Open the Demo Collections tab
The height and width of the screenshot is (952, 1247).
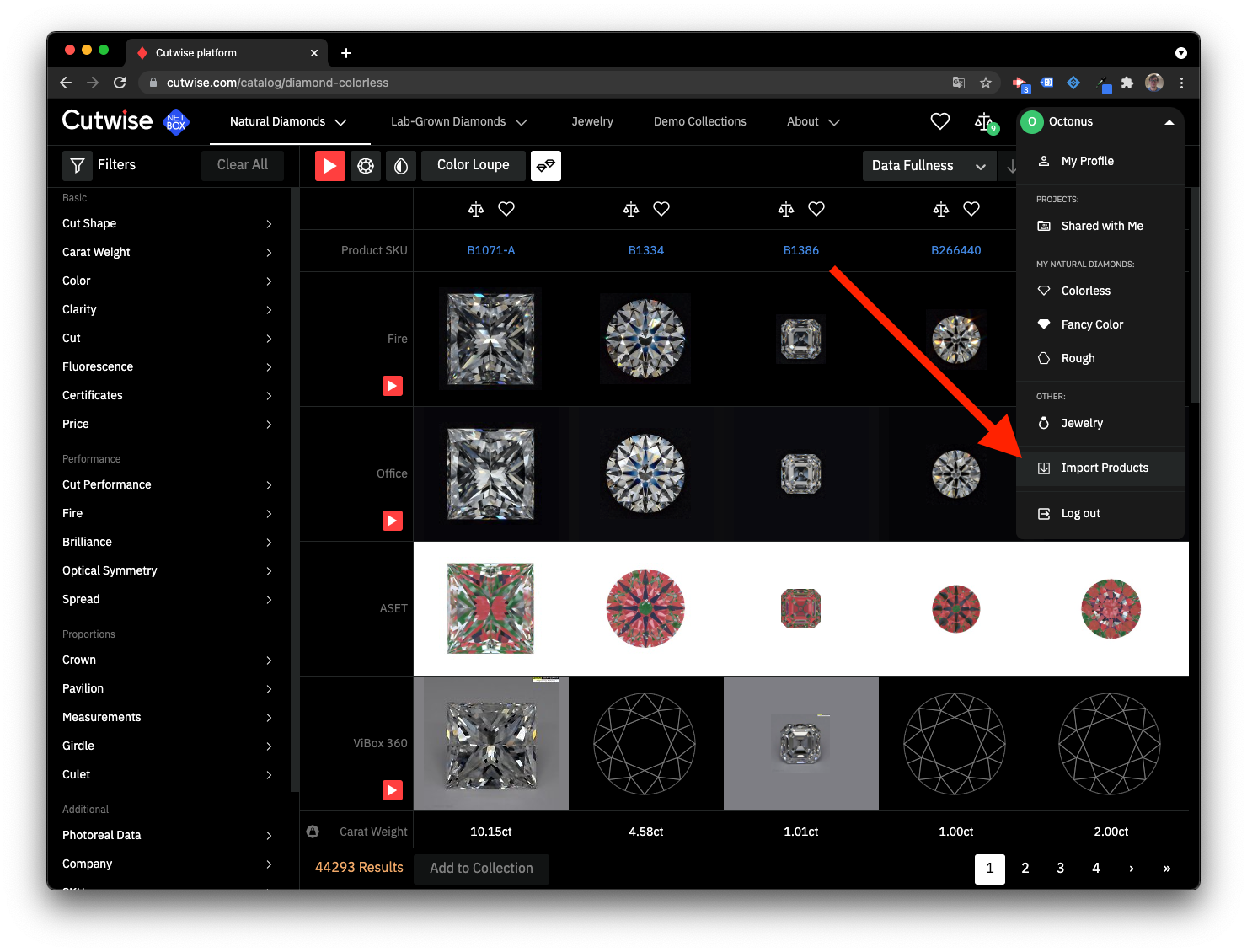click(700, 122)
